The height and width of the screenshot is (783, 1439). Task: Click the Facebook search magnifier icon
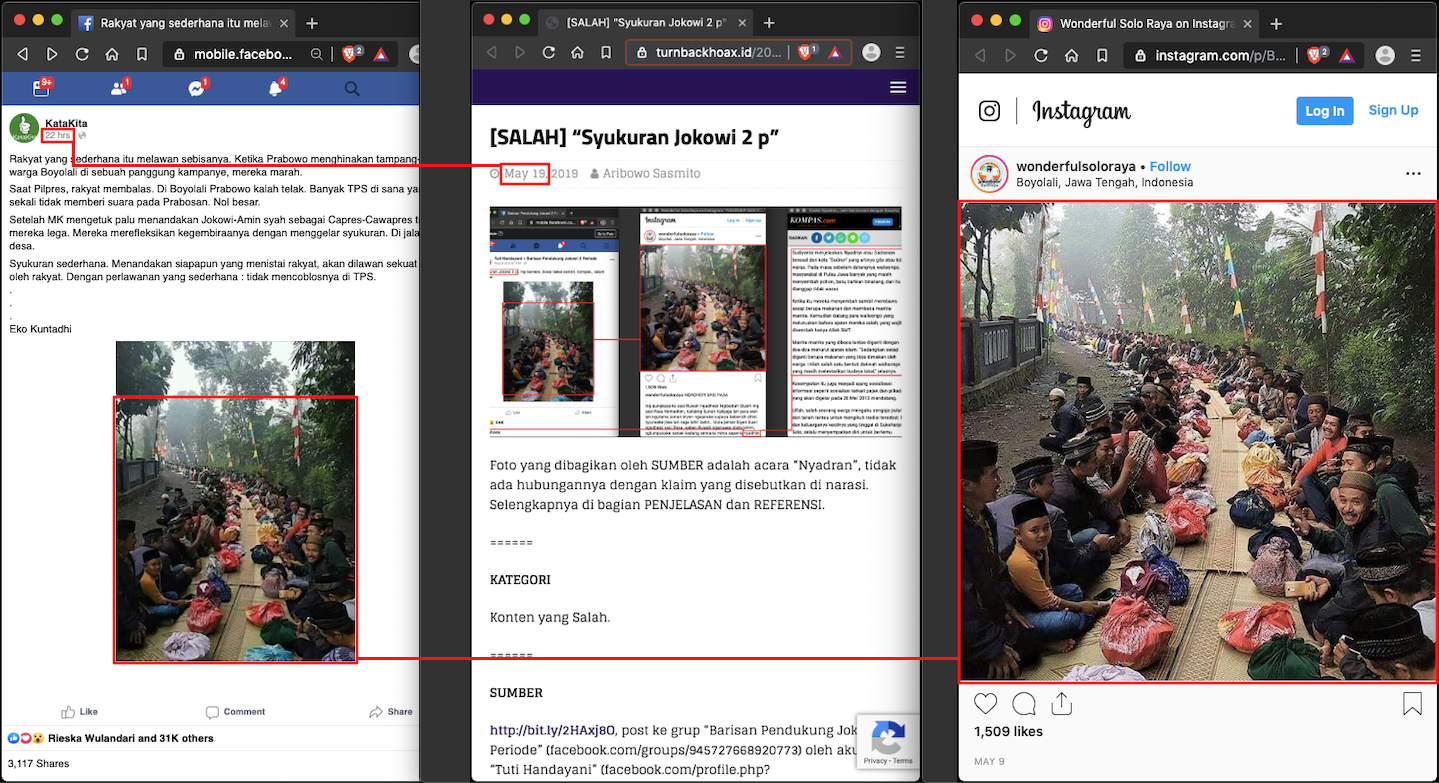[x=352, y=89]
